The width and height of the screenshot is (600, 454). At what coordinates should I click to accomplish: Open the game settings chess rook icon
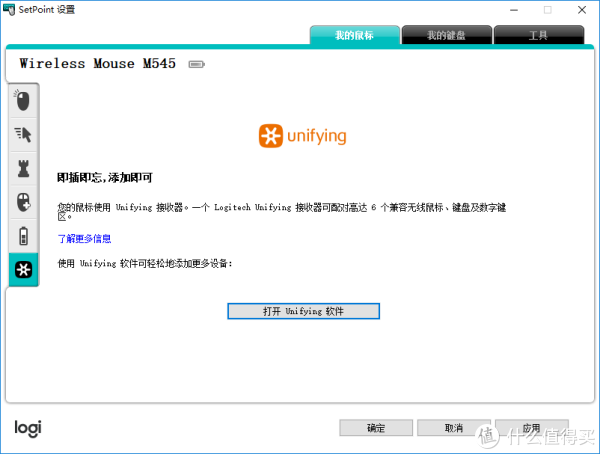click(23, 168)
